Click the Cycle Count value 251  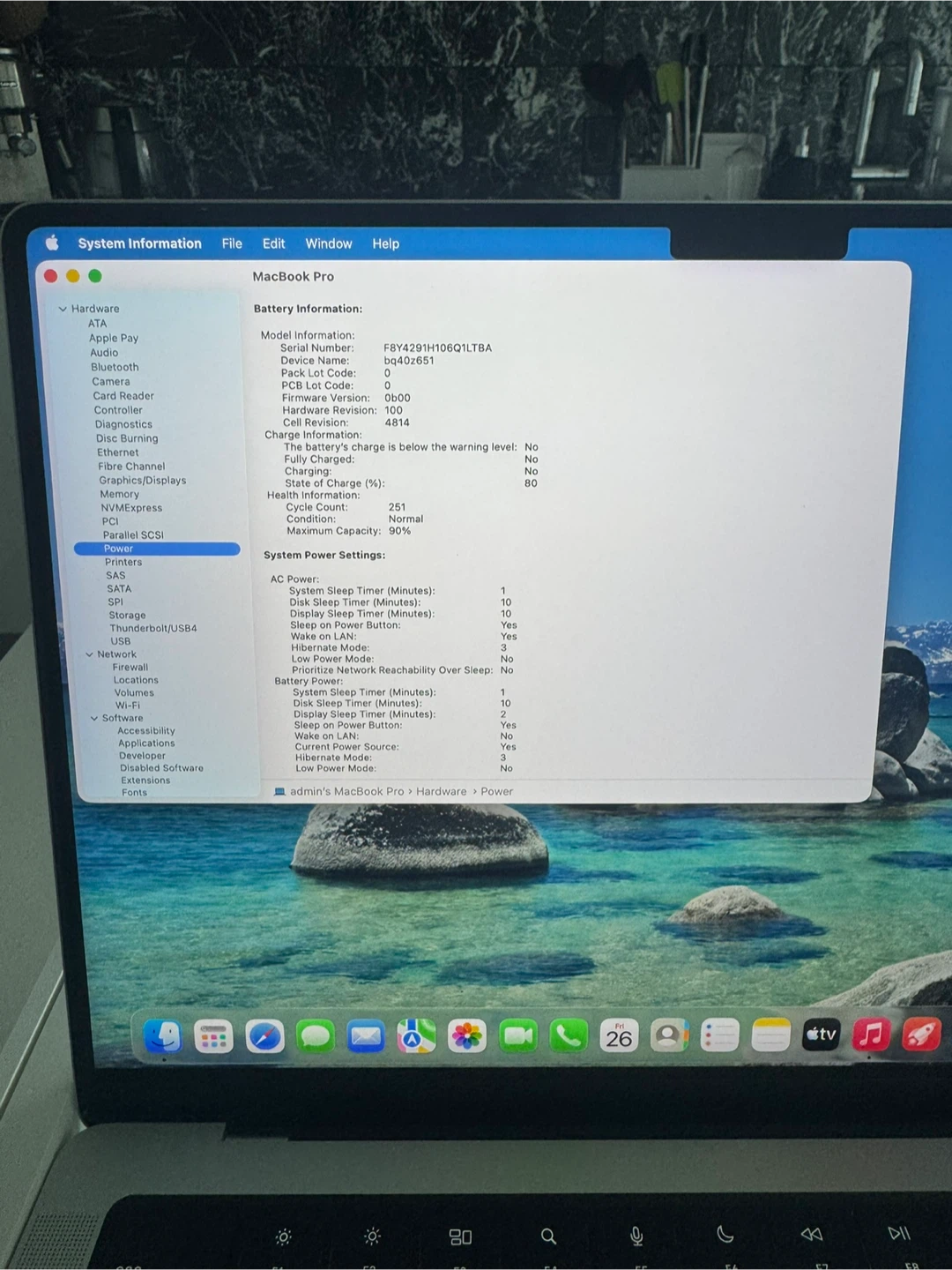(397, 507)
